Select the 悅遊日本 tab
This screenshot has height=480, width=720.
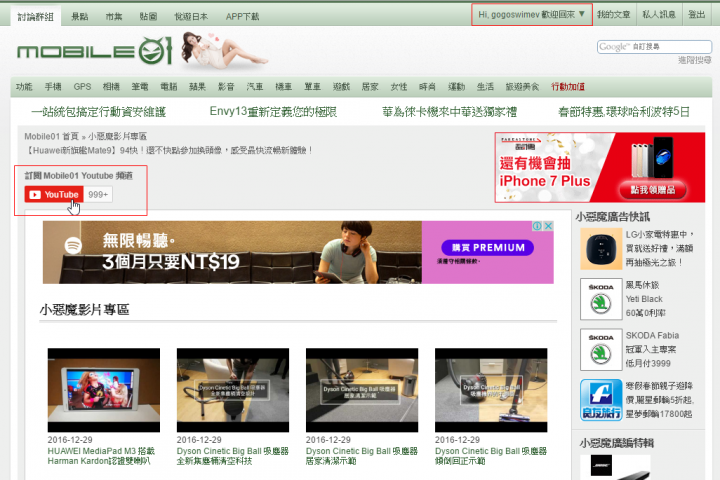[191, 17]
